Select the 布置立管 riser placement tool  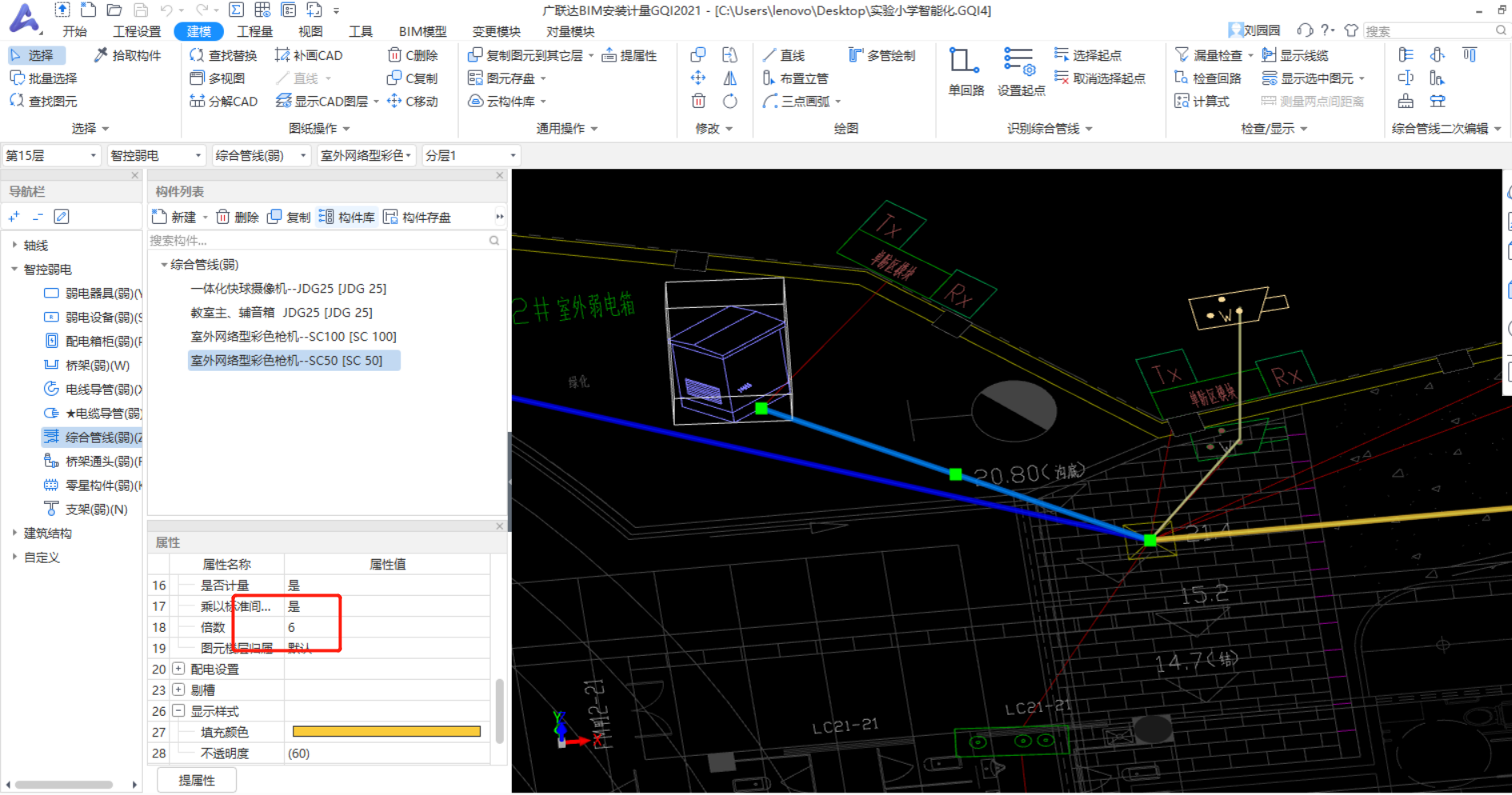796,78
